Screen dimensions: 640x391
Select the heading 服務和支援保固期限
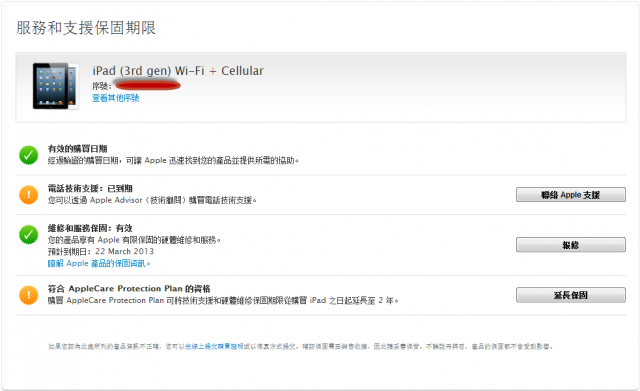coord(86,28)
